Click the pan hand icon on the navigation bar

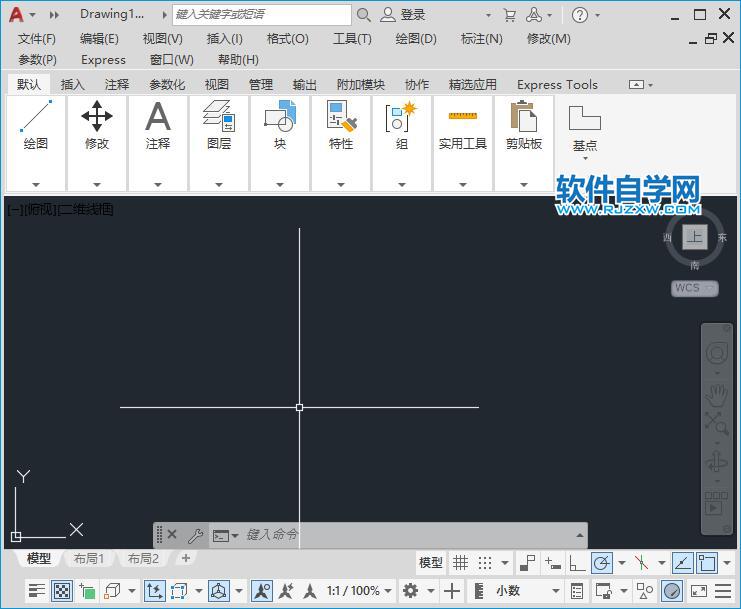click(716, 395)
